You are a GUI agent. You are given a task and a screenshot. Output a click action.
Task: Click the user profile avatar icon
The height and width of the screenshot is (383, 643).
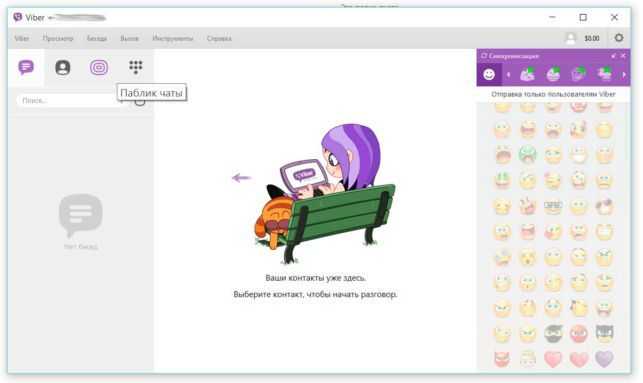coord(570,38)
